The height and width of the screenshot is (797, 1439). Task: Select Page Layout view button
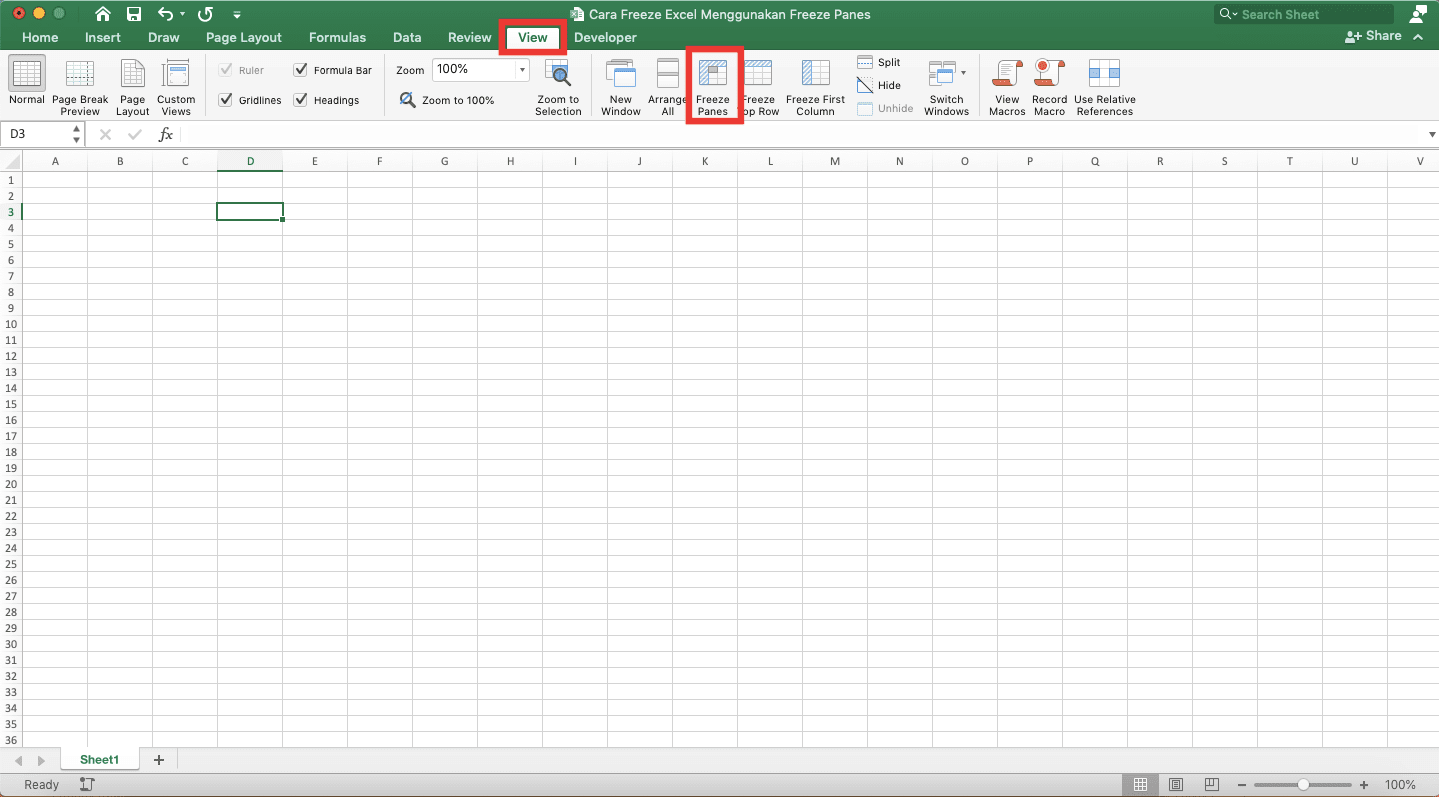pos(133,88)
